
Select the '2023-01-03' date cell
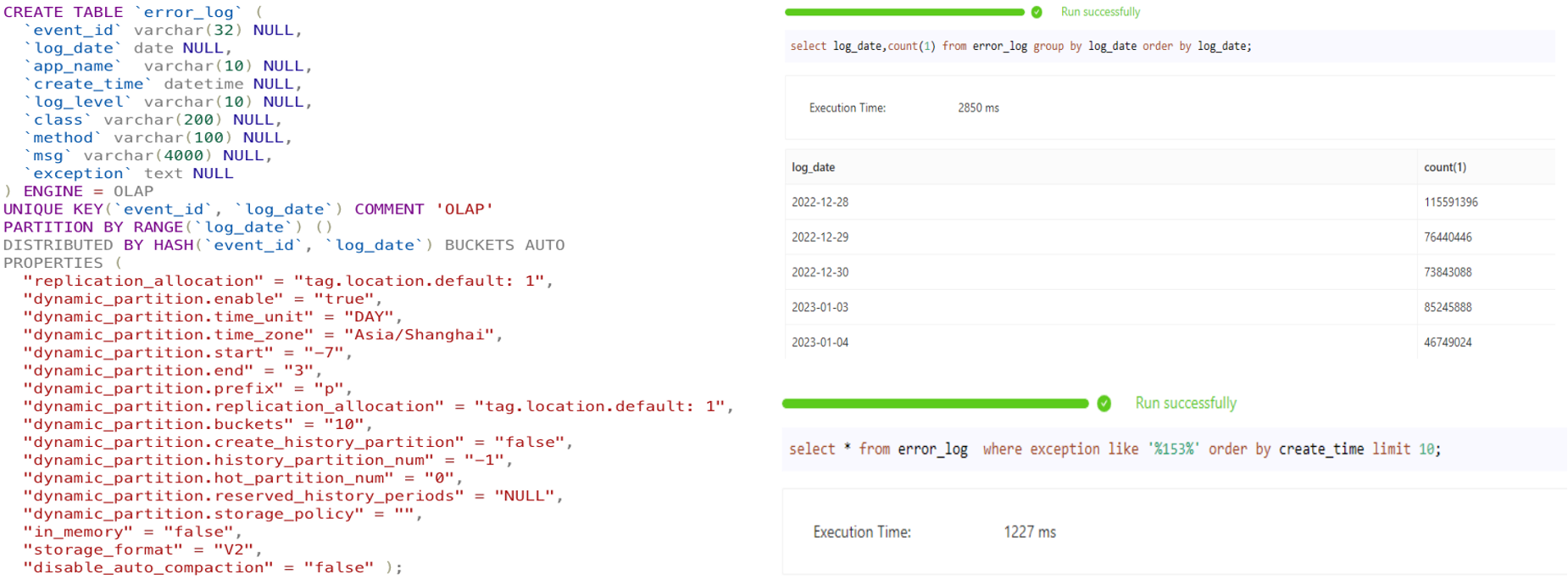click(820, 307)
